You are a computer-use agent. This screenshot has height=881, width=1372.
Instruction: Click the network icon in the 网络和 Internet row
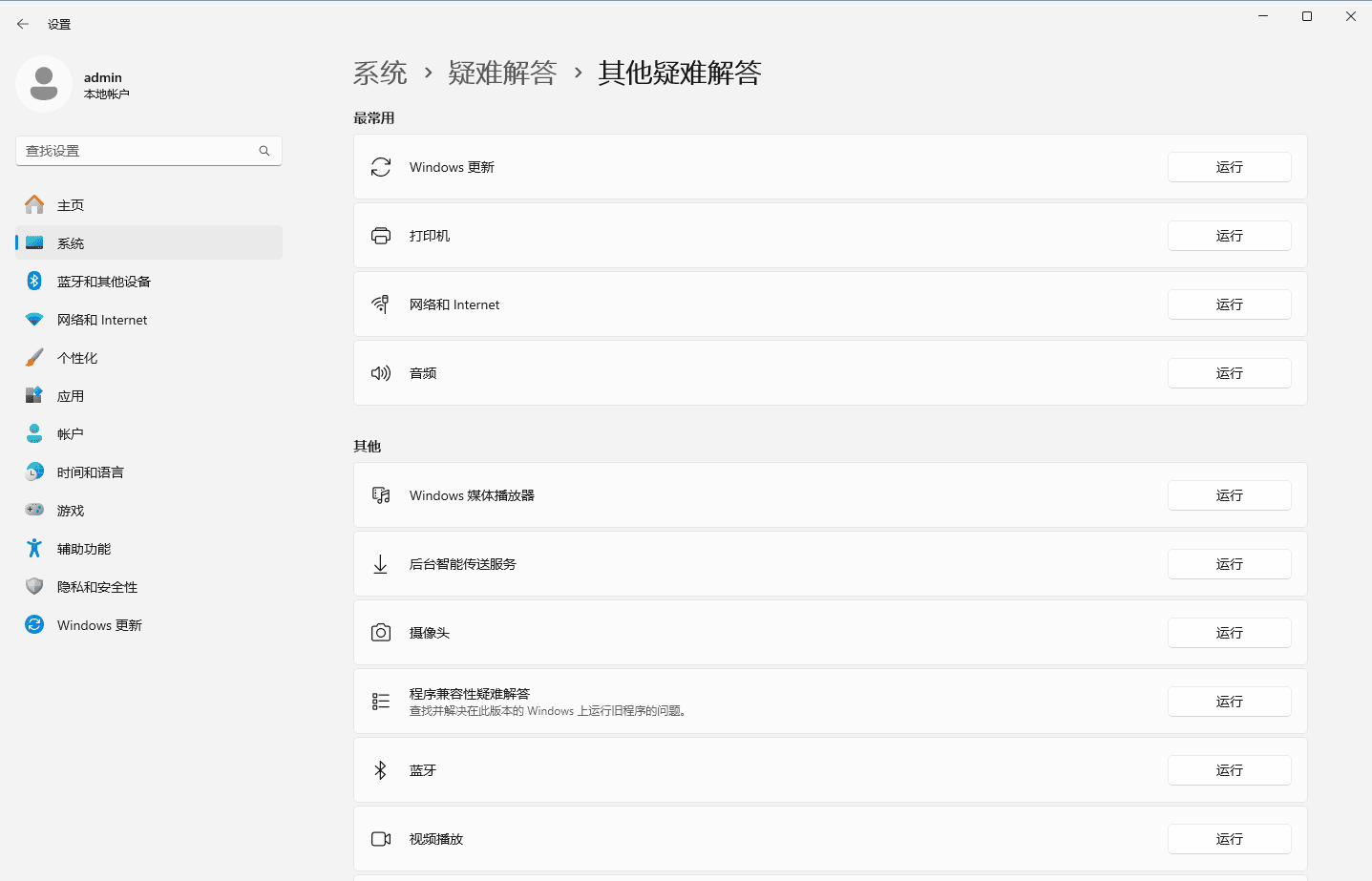point(381,304)
